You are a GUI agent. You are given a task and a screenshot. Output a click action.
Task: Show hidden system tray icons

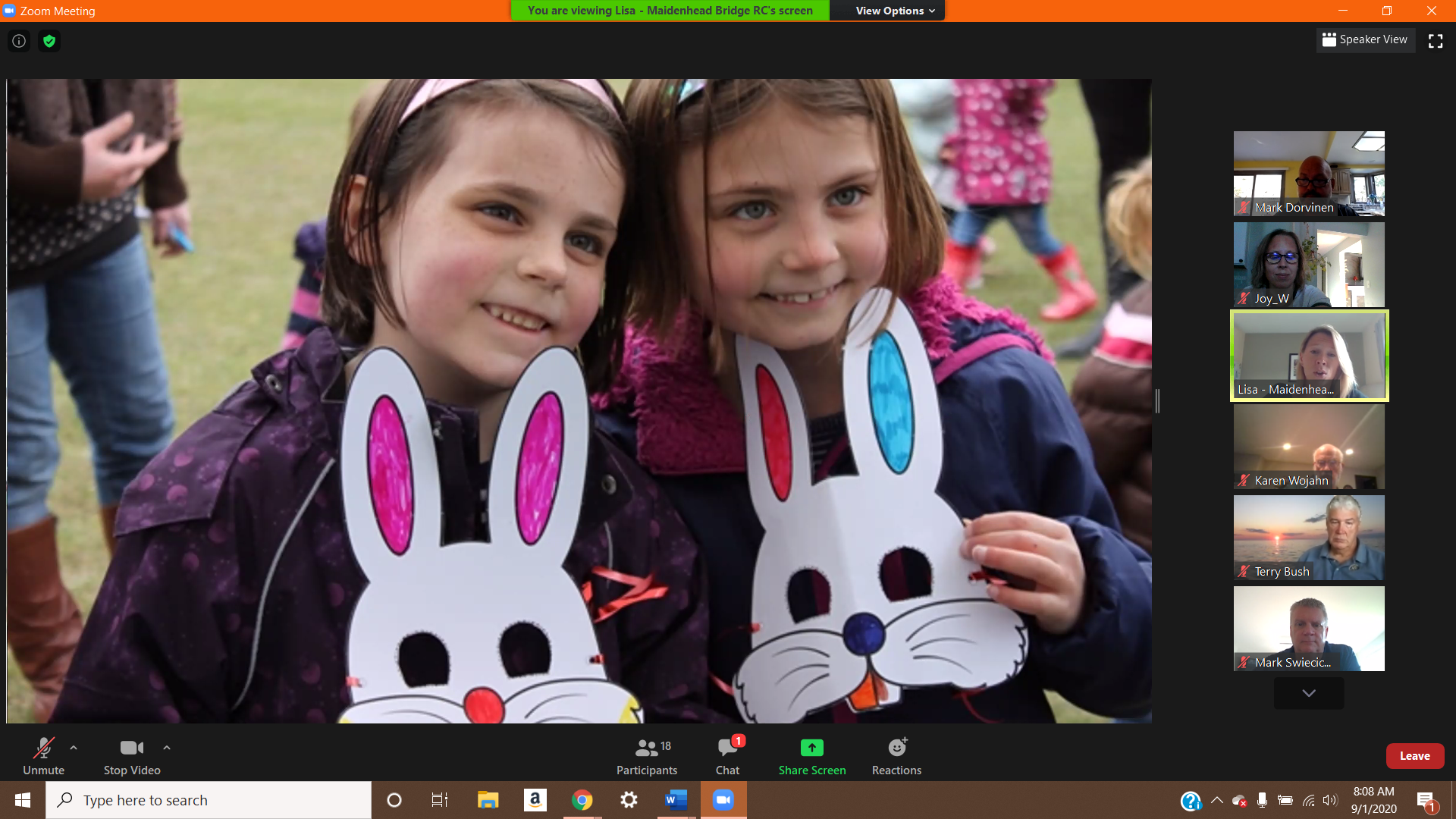[1217, 800]
